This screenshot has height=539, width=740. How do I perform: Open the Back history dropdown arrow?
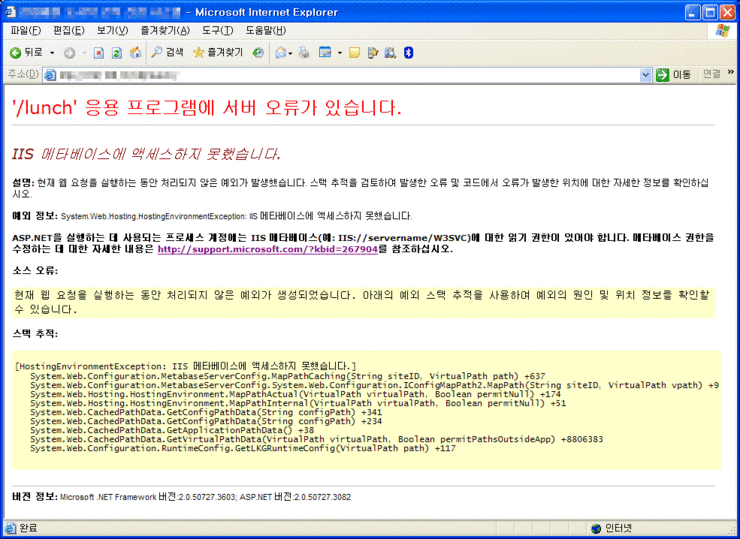click(52, 53)
